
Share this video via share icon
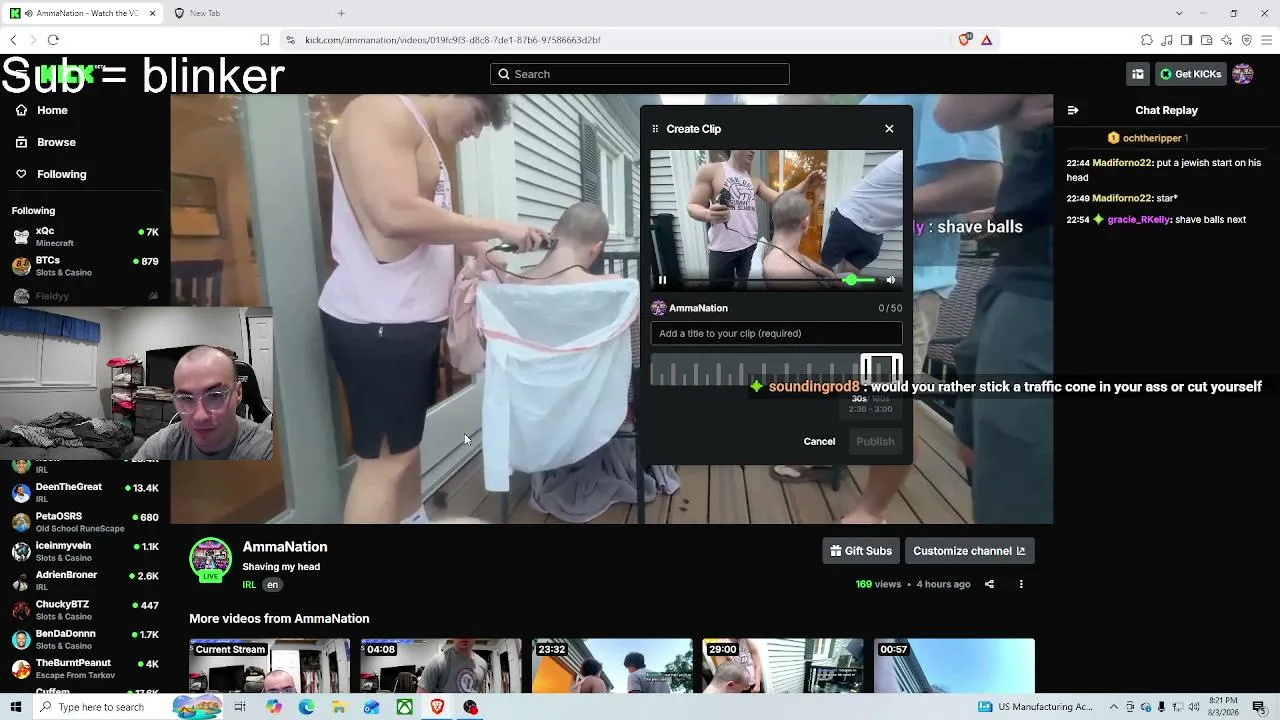pyautogui.click(x=989, y=584)
